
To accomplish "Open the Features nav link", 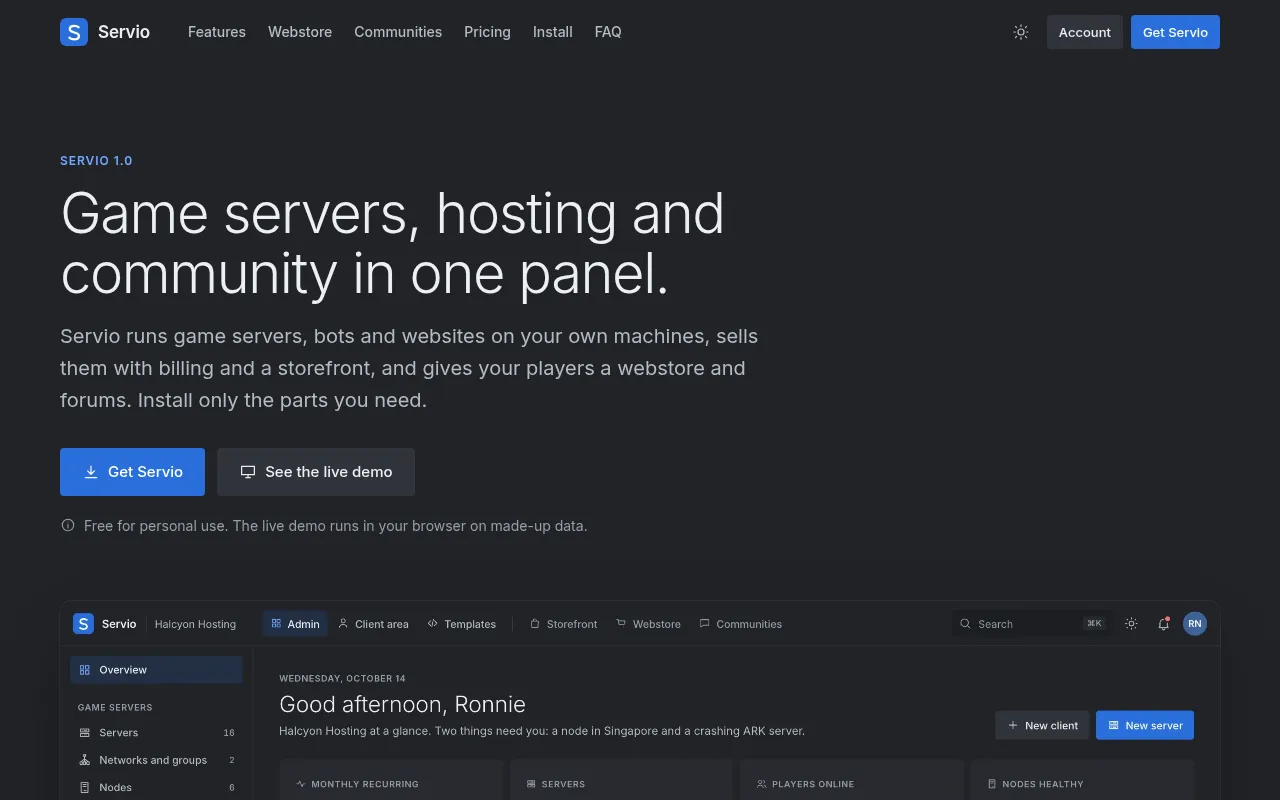I will [217, 32].
